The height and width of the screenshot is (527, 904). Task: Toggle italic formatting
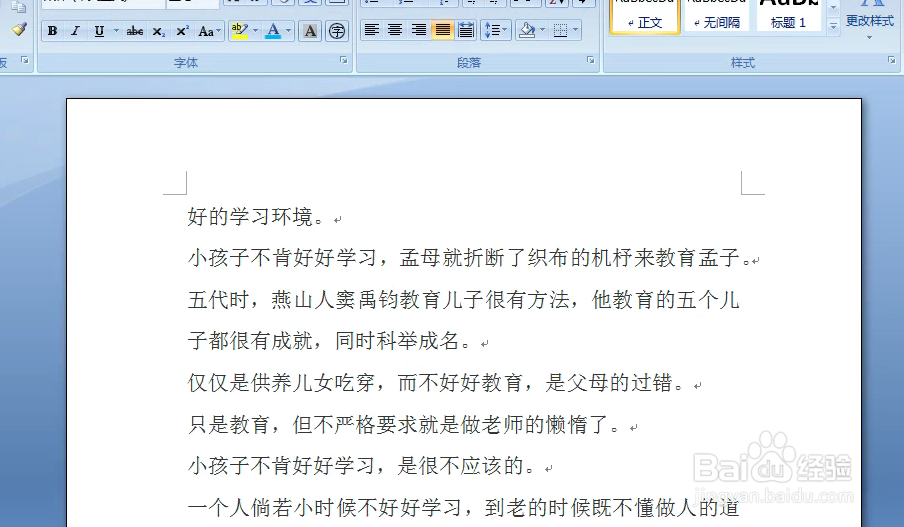pyautogui.click(x=75, y=31)
